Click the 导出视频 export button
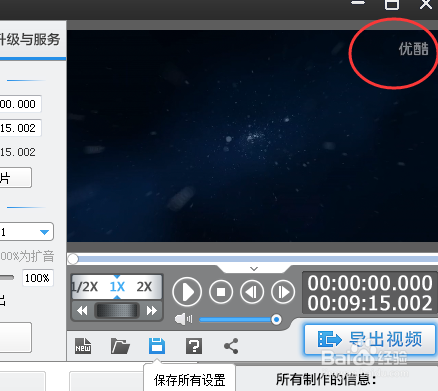The width and height of the screenshot is (438, 391). point(370,339)
